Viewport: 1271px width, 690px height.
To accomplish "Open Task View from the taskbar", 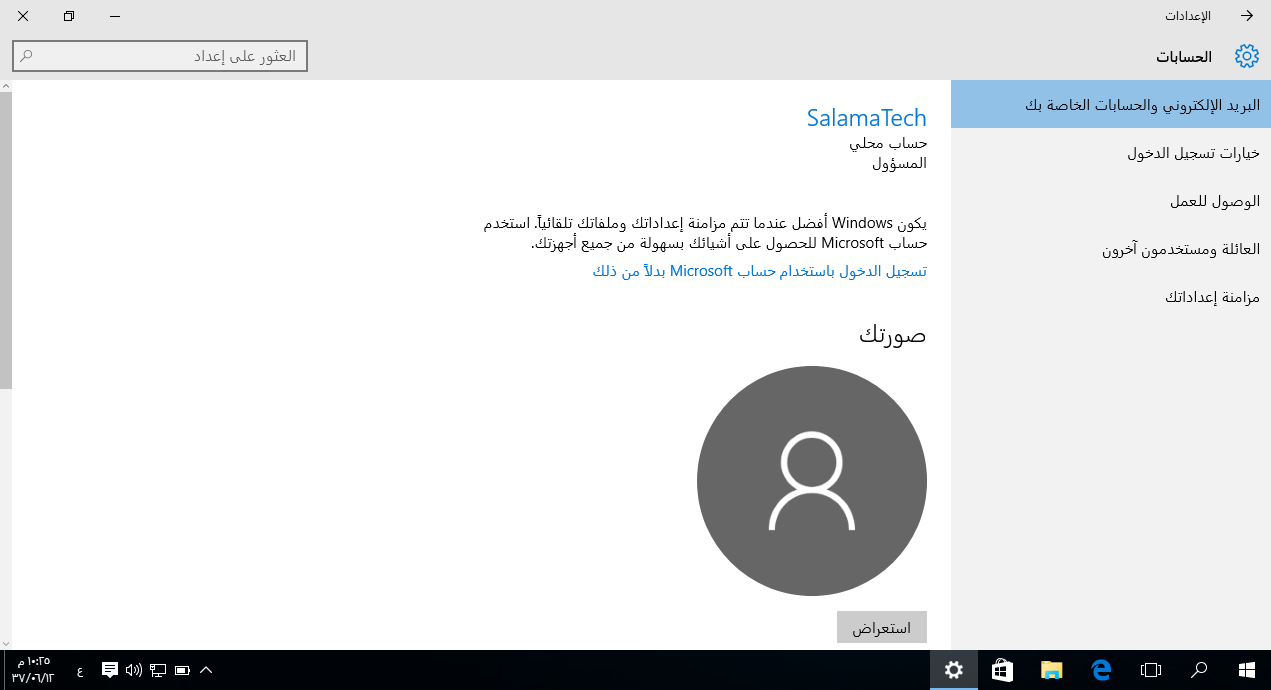I will point(1151,670).
